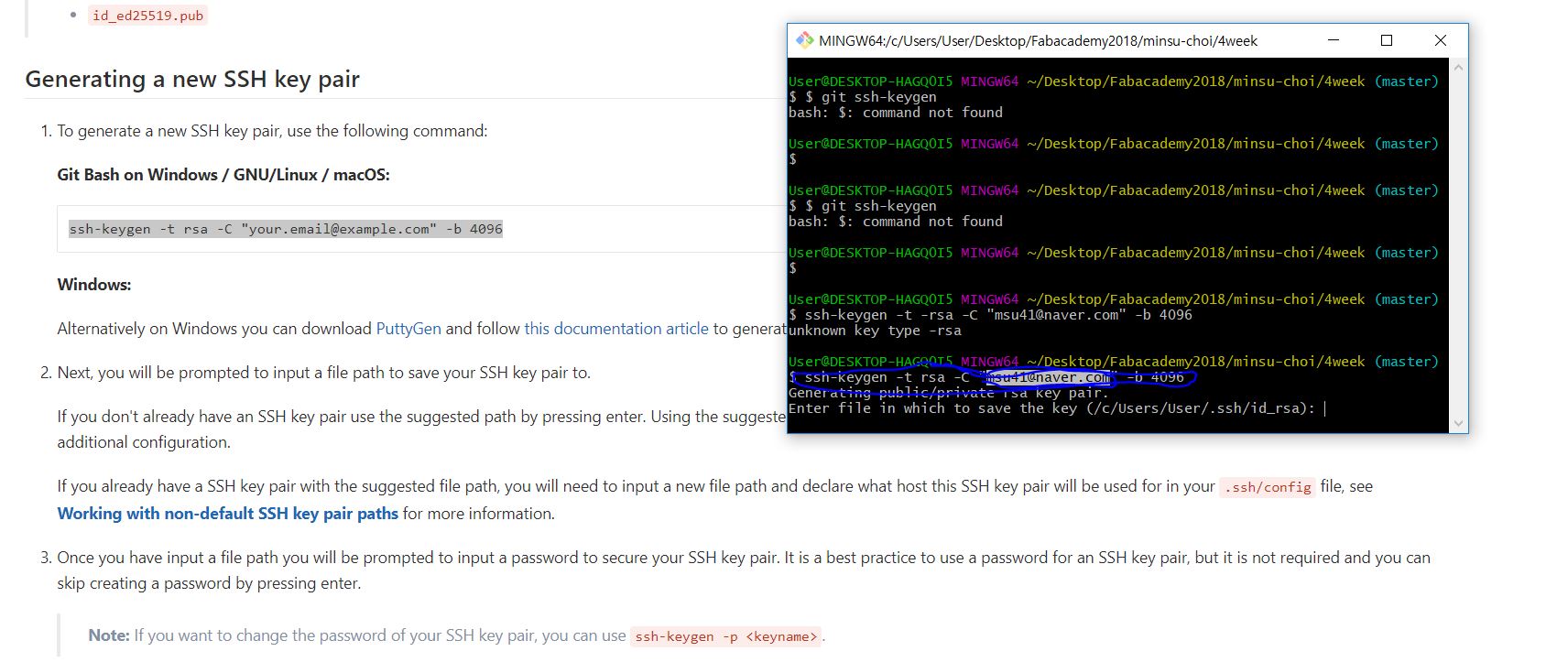Click 'Generating a new SSH key pair' heading
This screenshot has height=662, width=1568.
[192, 79]
